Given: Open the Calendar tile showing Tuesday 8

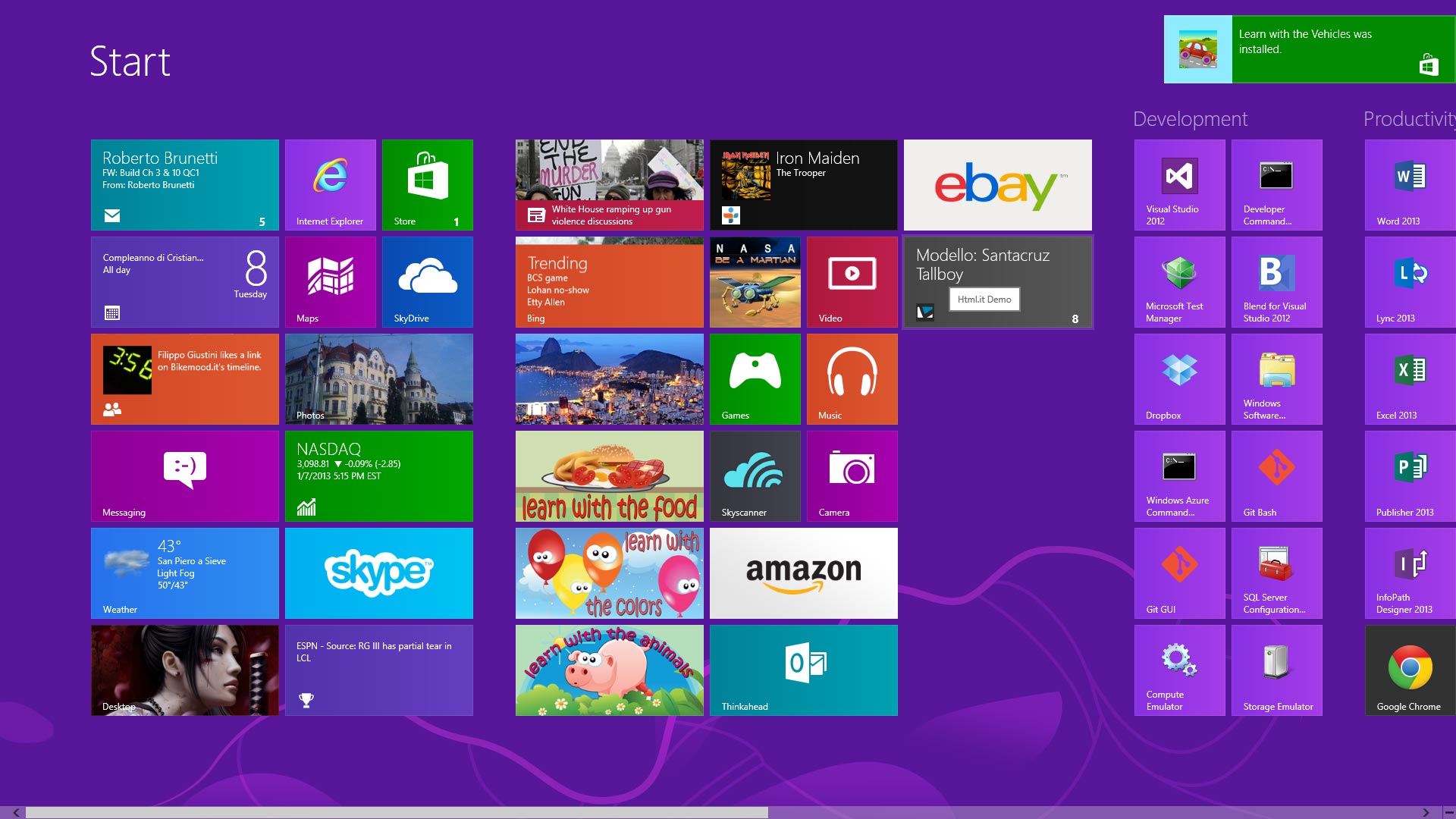Looking at the screenshot, I should point(185,282).
